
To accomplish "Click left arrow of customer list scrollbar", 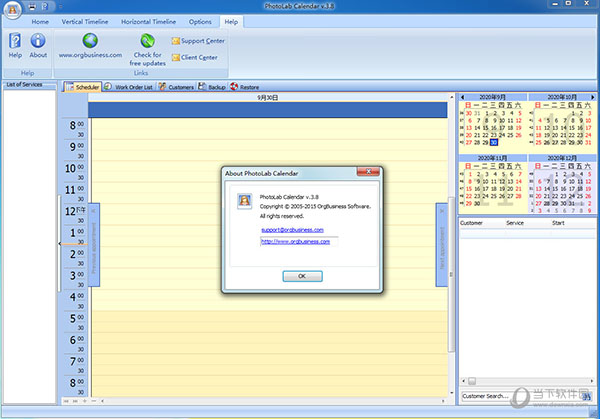I will pyautogui.click(x=464, y=381).
